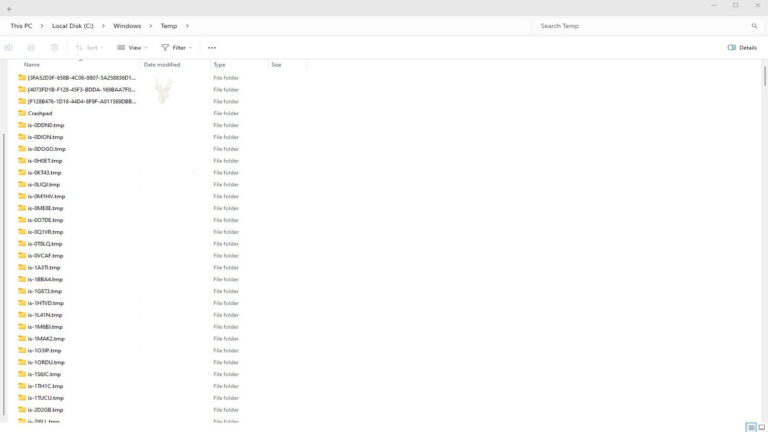Image resolution: width=768 pixels, height=432 pixels.
Task: Select the is-0O7DE.tmp folder name
Action: (45, 220)
